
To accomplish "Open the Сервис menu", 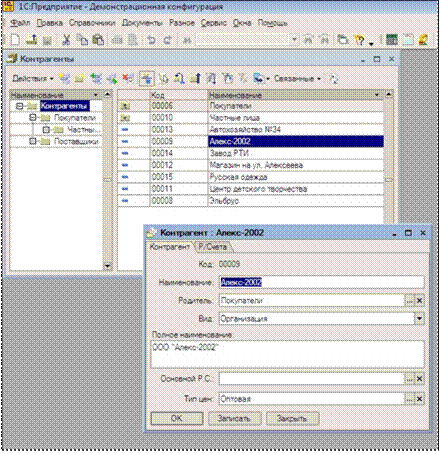I will tap(214, 23).
